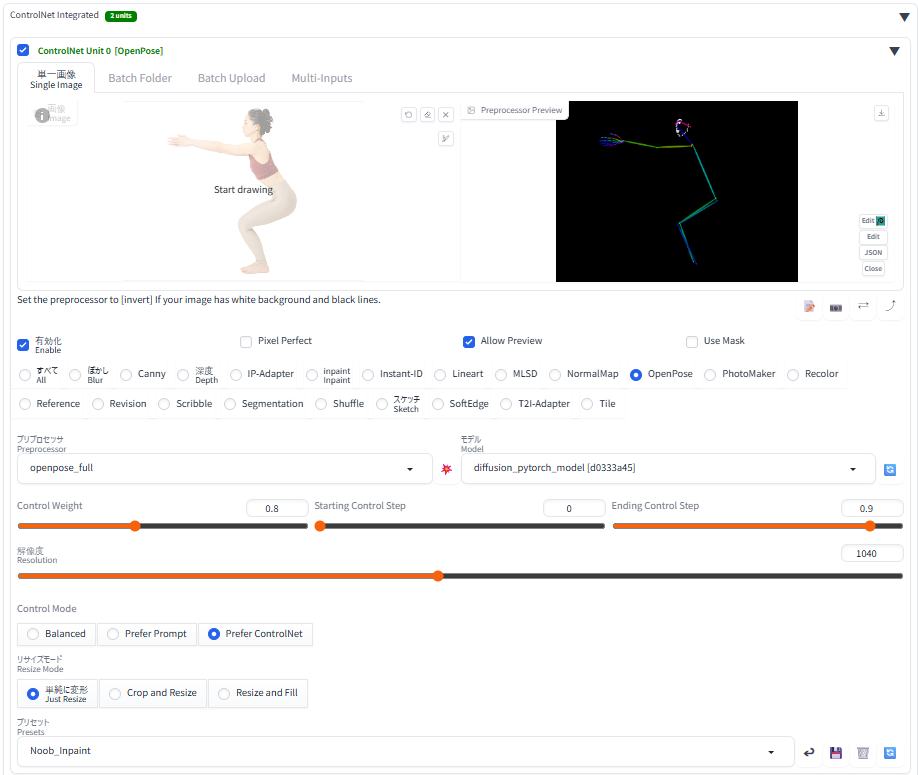Click the webcam camera icon
The image size is (918, 775).
click(x=836, y=307)
